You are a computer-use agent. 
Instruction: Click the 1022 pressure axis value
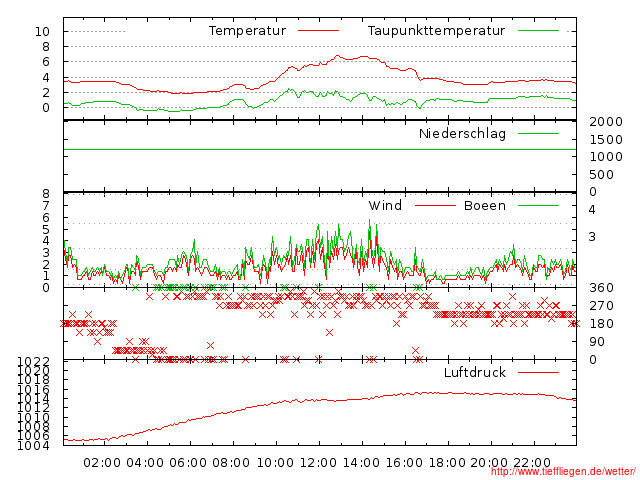coord(33,362)
